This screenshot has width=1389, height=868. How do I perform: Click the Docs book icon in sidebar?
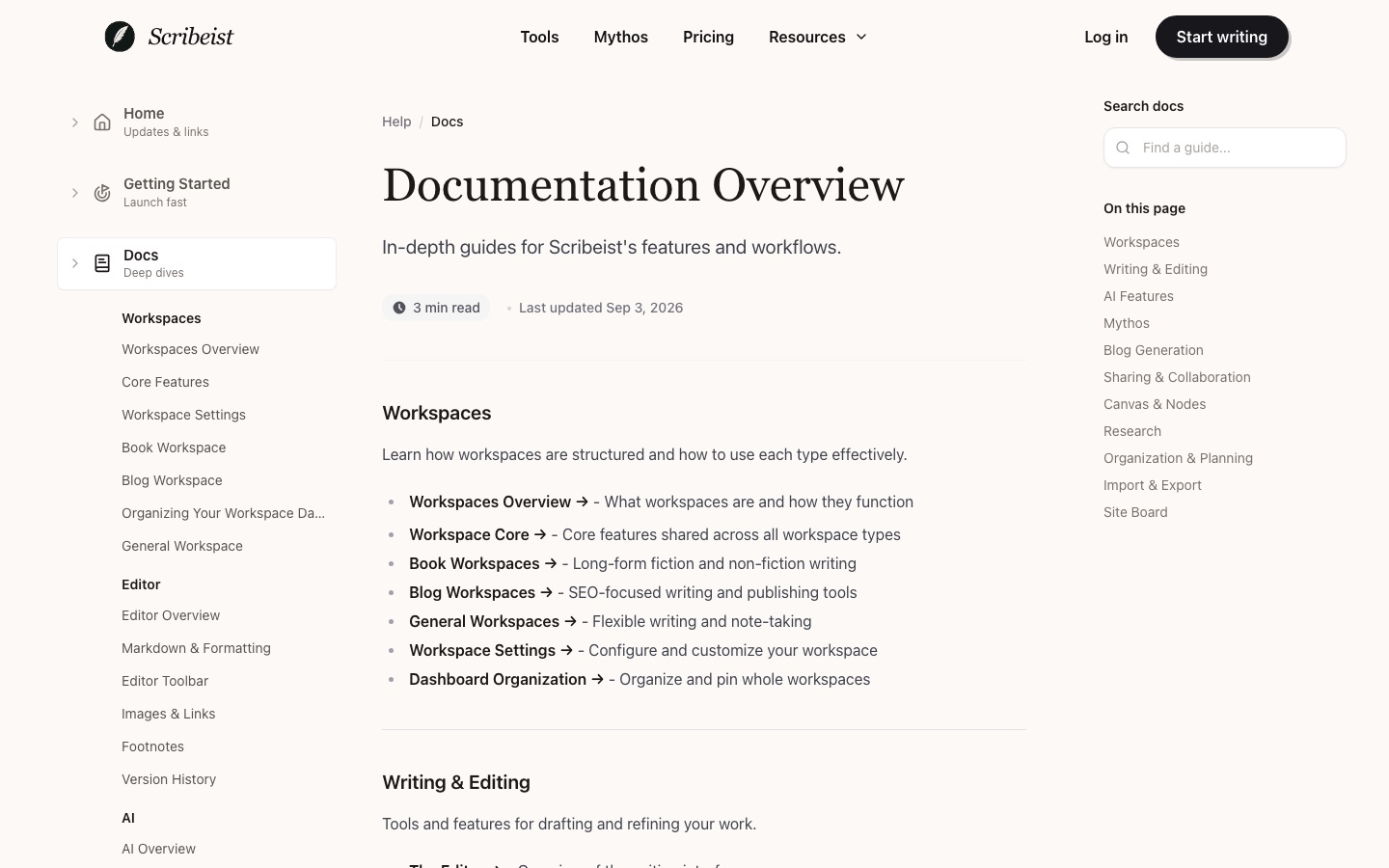click(x=102, y=263)
